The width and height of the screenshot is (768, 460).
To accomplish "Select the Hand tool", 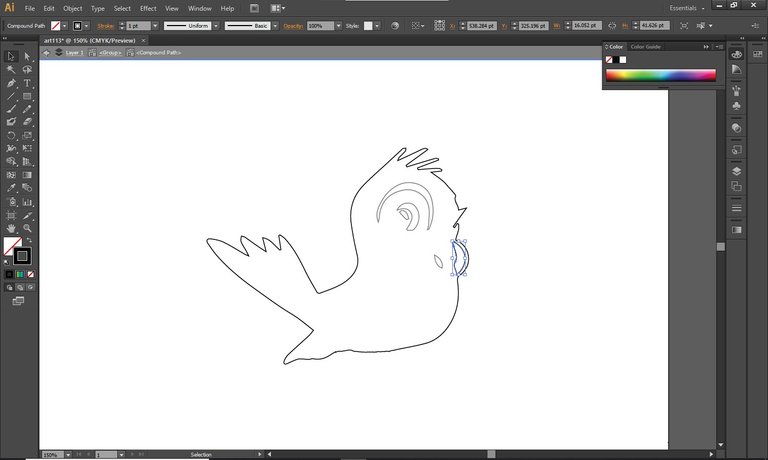I will 11,228.
